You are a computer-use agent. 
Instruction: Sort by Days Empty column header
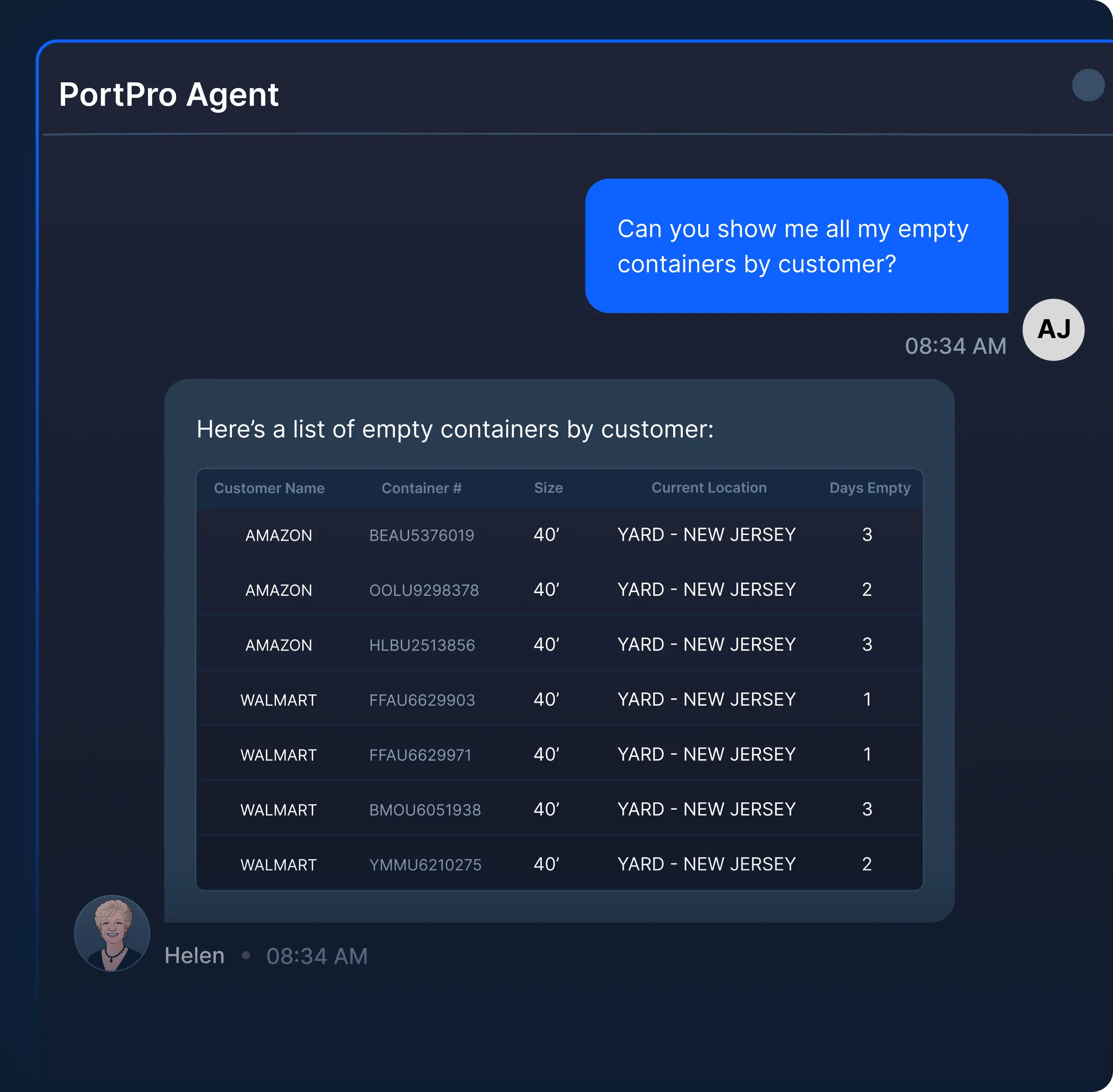click(x=869, y=487)
